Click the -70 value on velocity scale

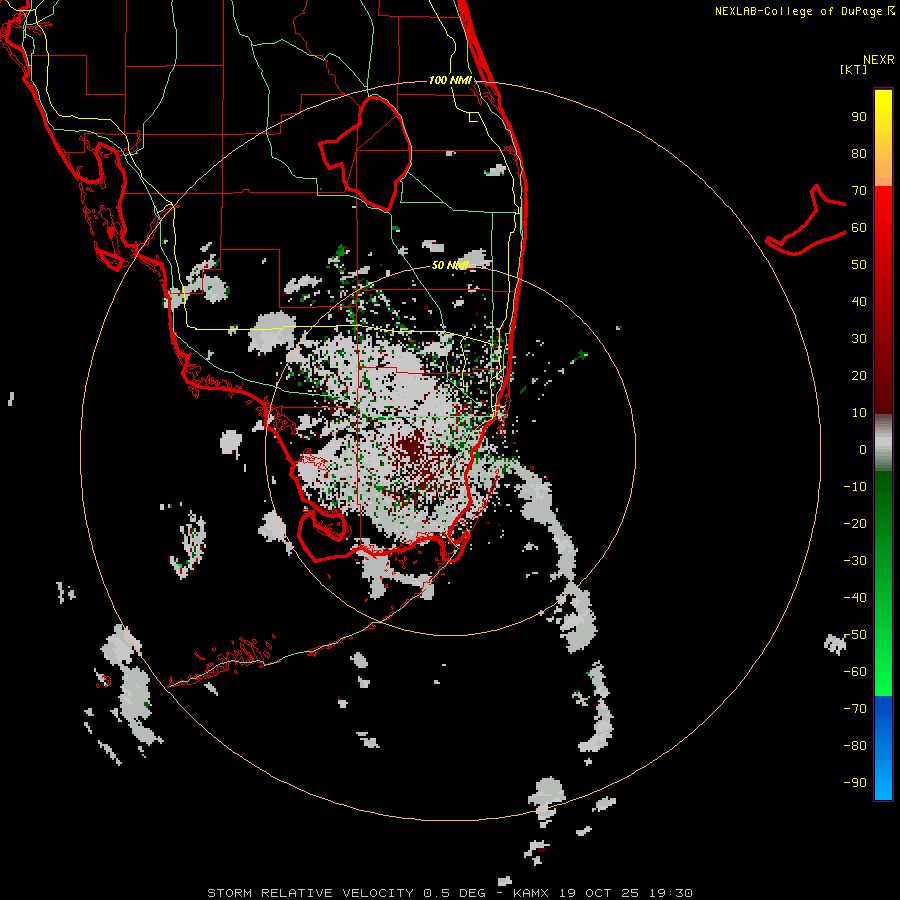(855, 709)
